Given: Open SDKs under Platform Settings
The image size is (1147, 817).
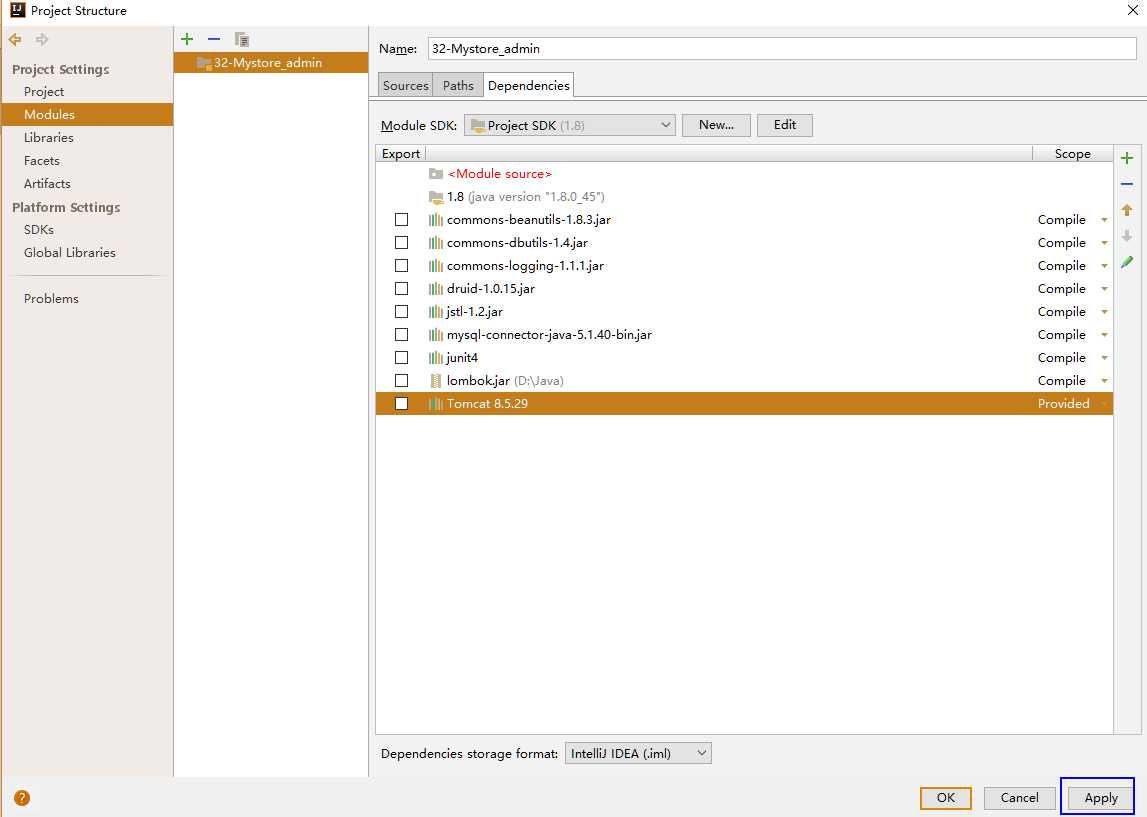Looking at the screenshot, I should [39, 230].
